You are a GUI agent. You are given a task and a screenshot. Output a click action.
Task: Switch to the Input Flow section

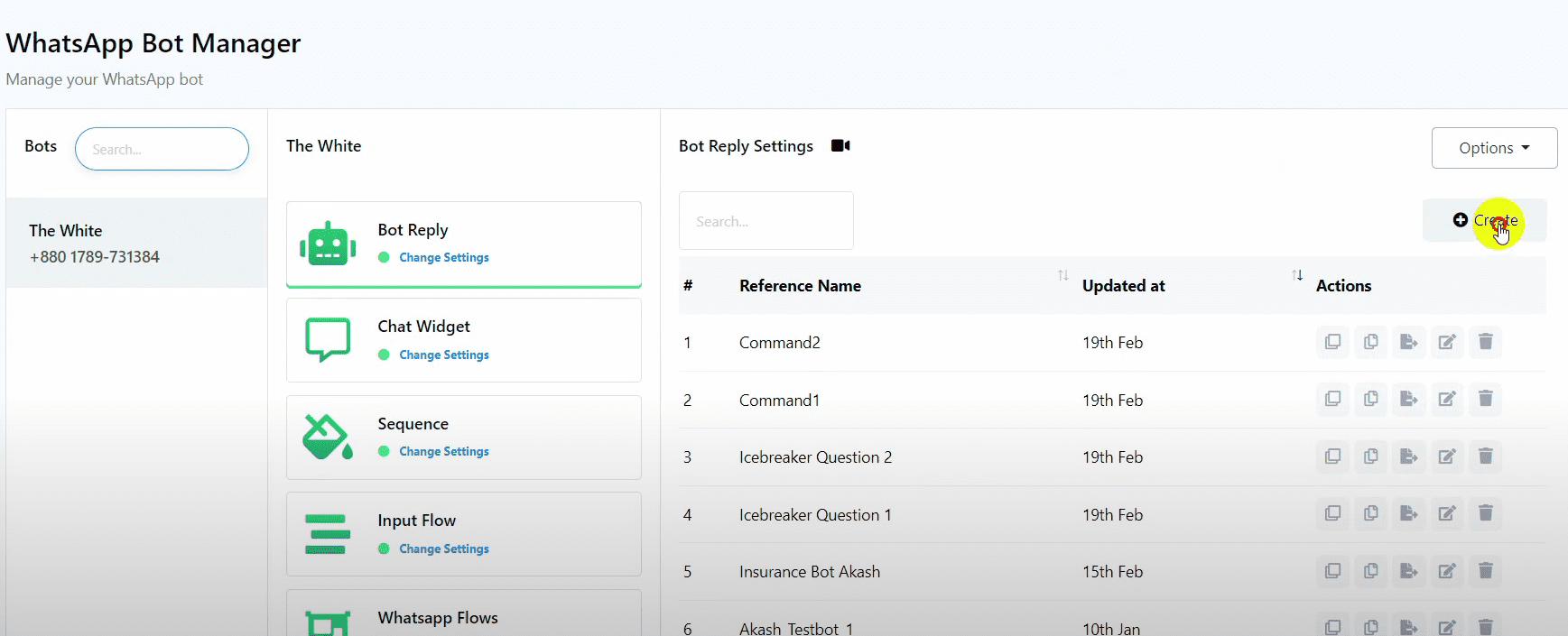(x=463, y=534)
